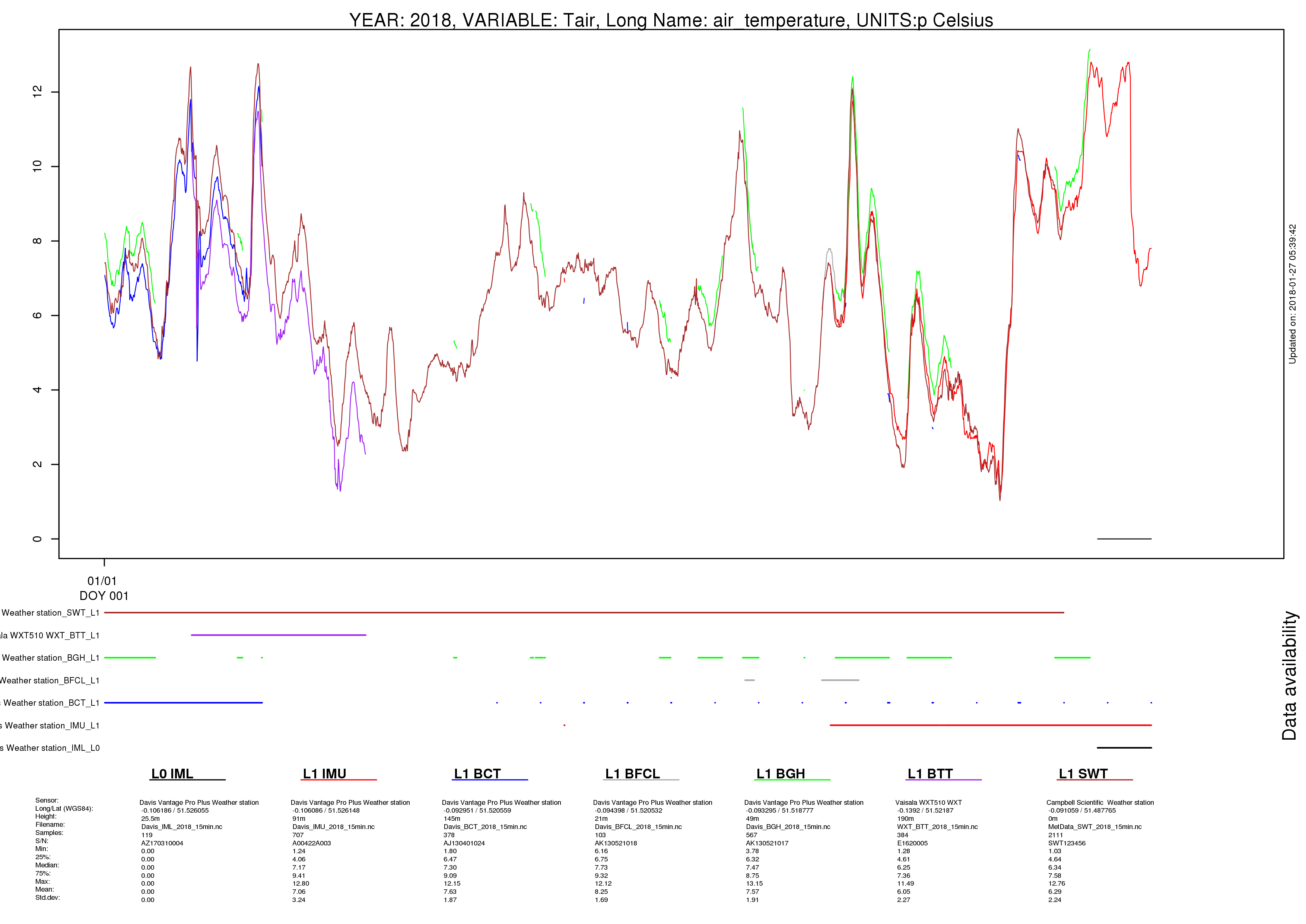Click the L1 BCT legend heading
The image size is (1306, 924).
(x=477, y=774)
